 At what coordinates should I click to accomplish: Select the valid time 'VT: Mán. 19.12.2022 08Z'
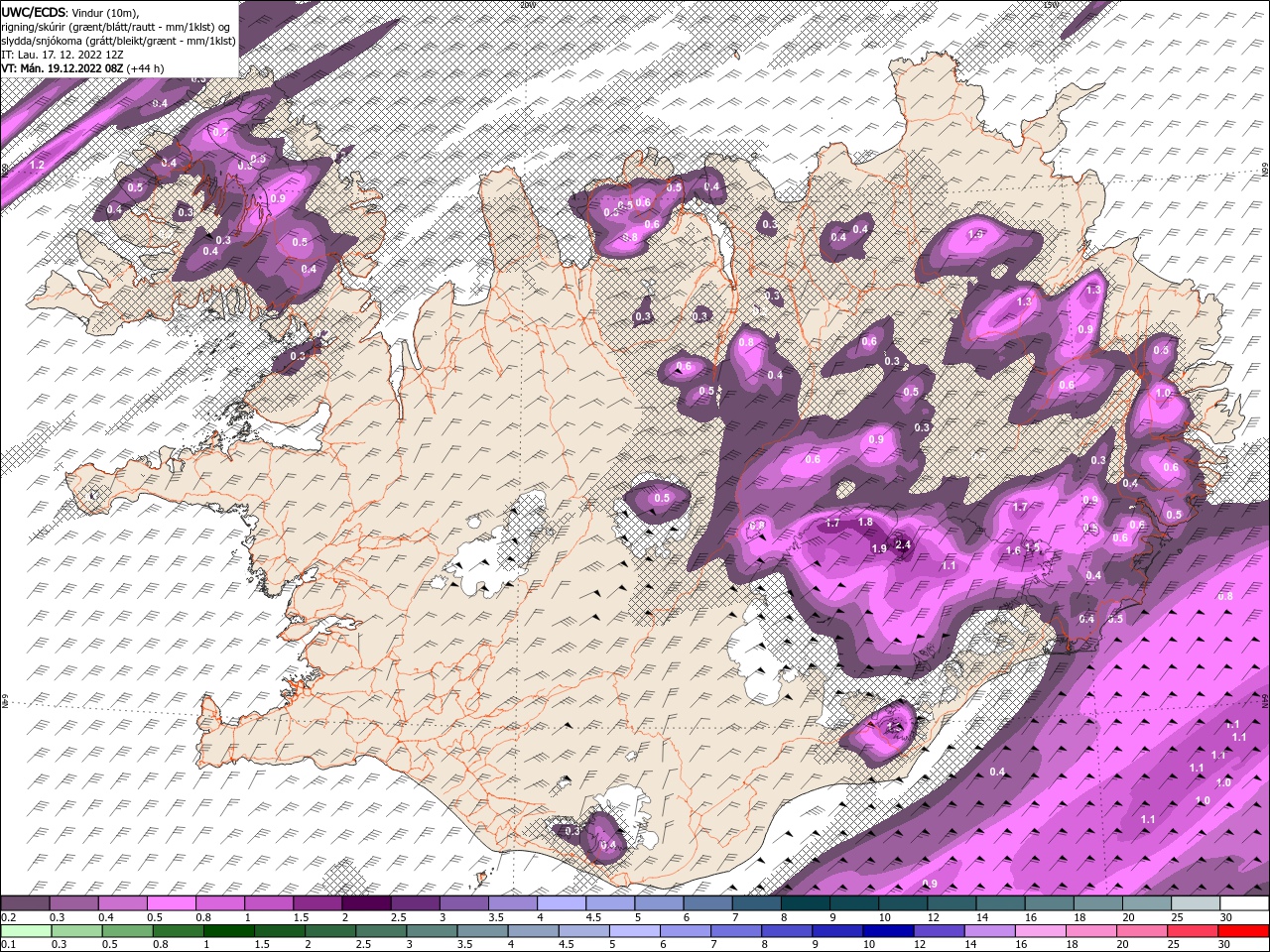[62, 68]
